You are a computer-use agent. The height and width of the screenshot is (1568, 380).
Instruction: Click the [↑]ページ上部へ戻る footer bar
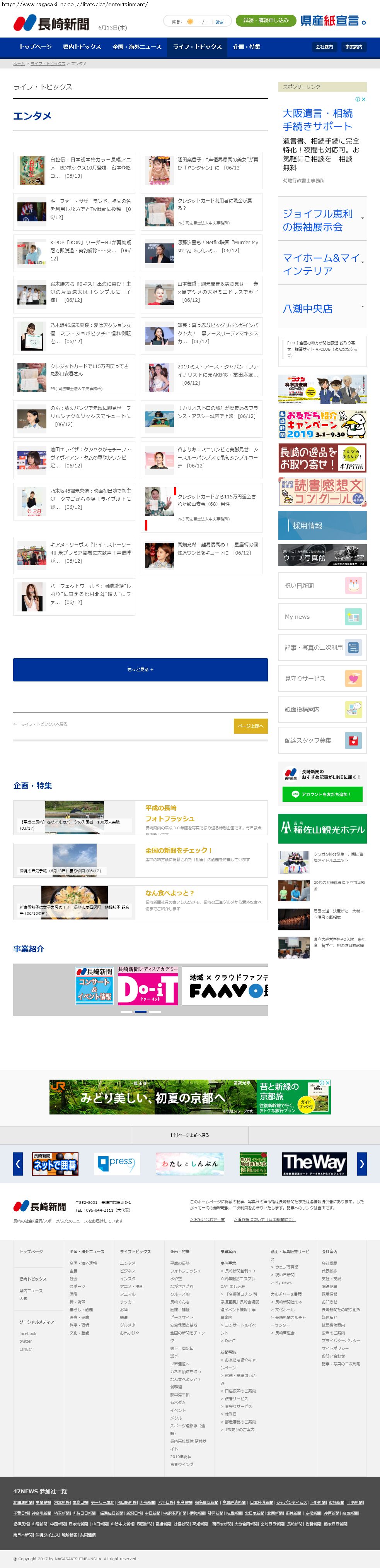pos(190,1135)
